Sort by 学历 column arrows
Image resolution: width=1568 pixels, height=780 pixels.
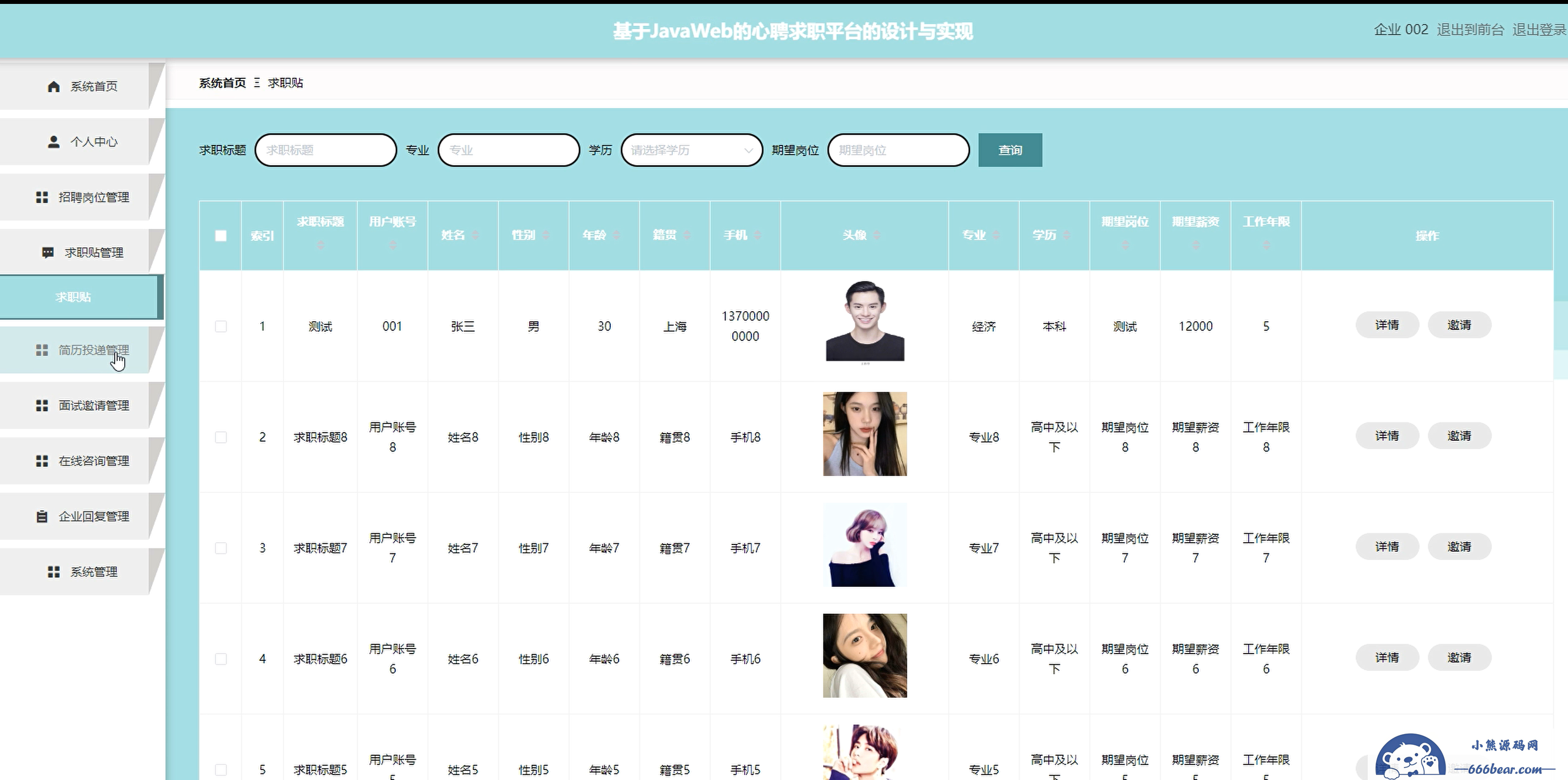[1067, 235]
